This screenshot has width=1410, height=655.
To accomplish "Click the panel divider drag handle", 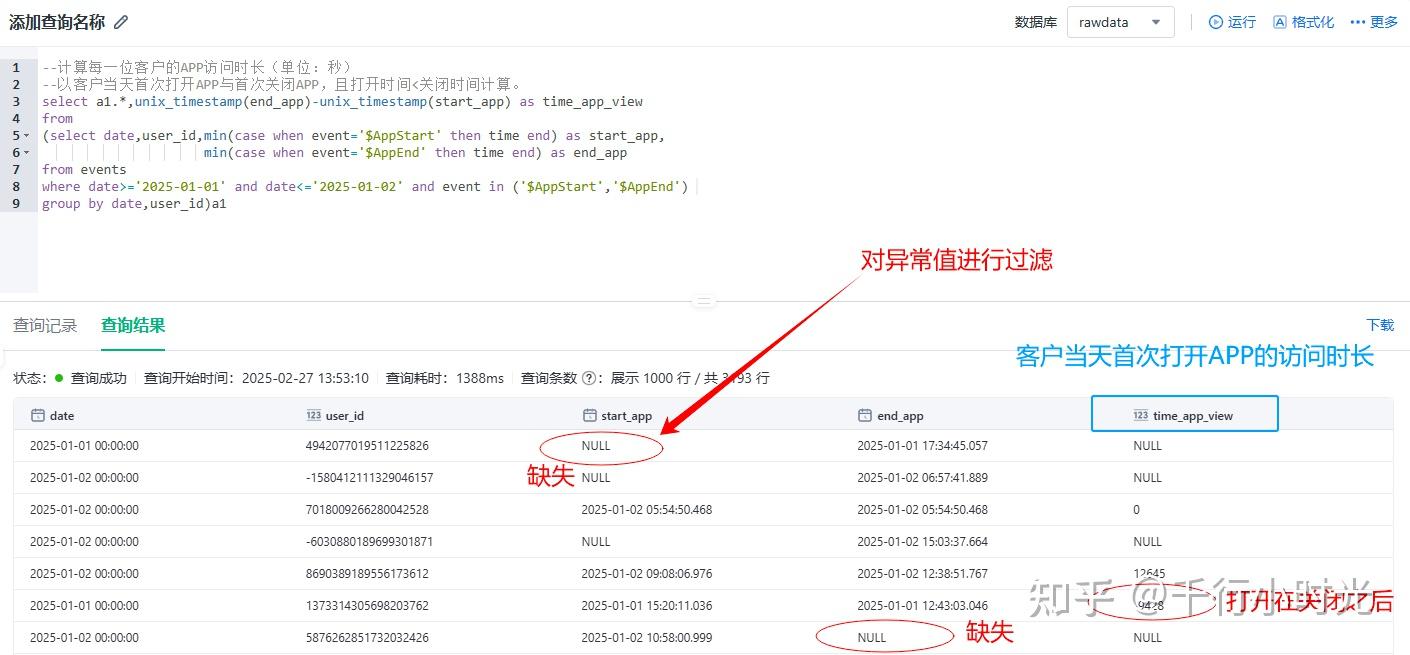I will [704, 301].
